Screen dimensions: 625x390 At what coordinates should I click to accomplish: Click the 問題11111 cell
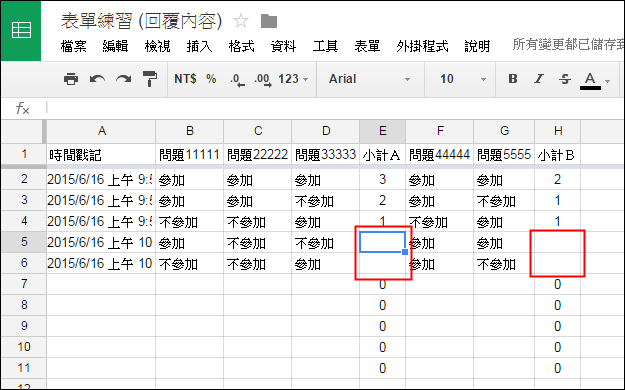[190, 154]
